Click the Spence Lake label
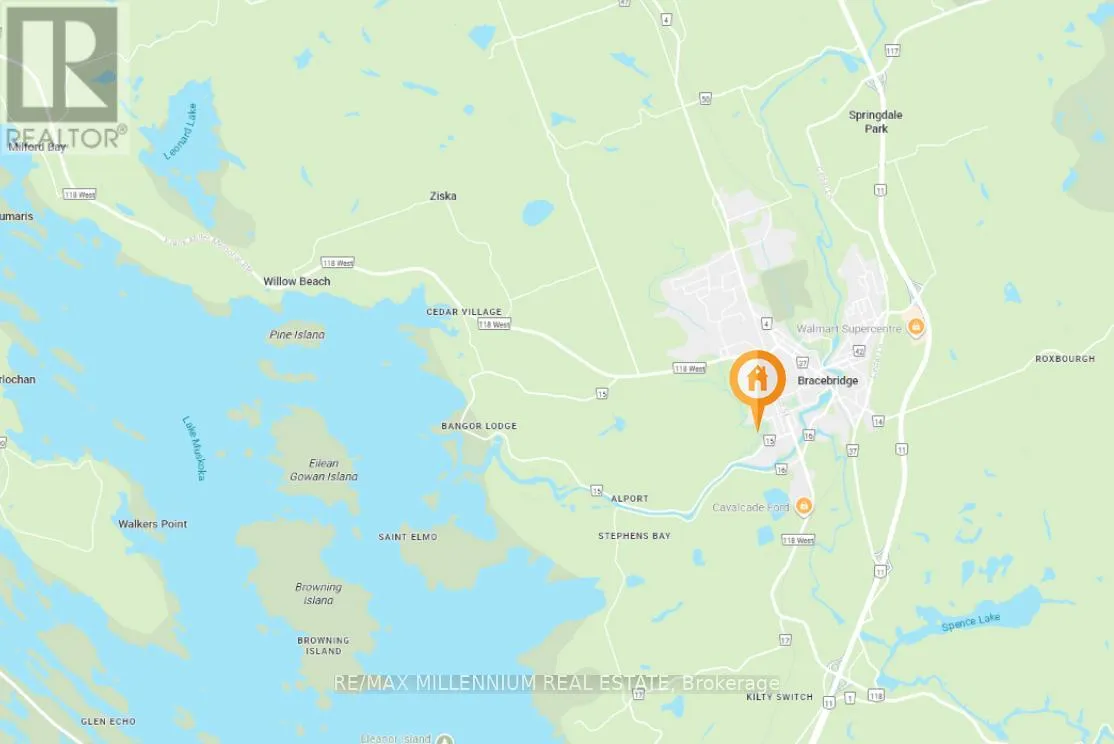 point(970,622)
